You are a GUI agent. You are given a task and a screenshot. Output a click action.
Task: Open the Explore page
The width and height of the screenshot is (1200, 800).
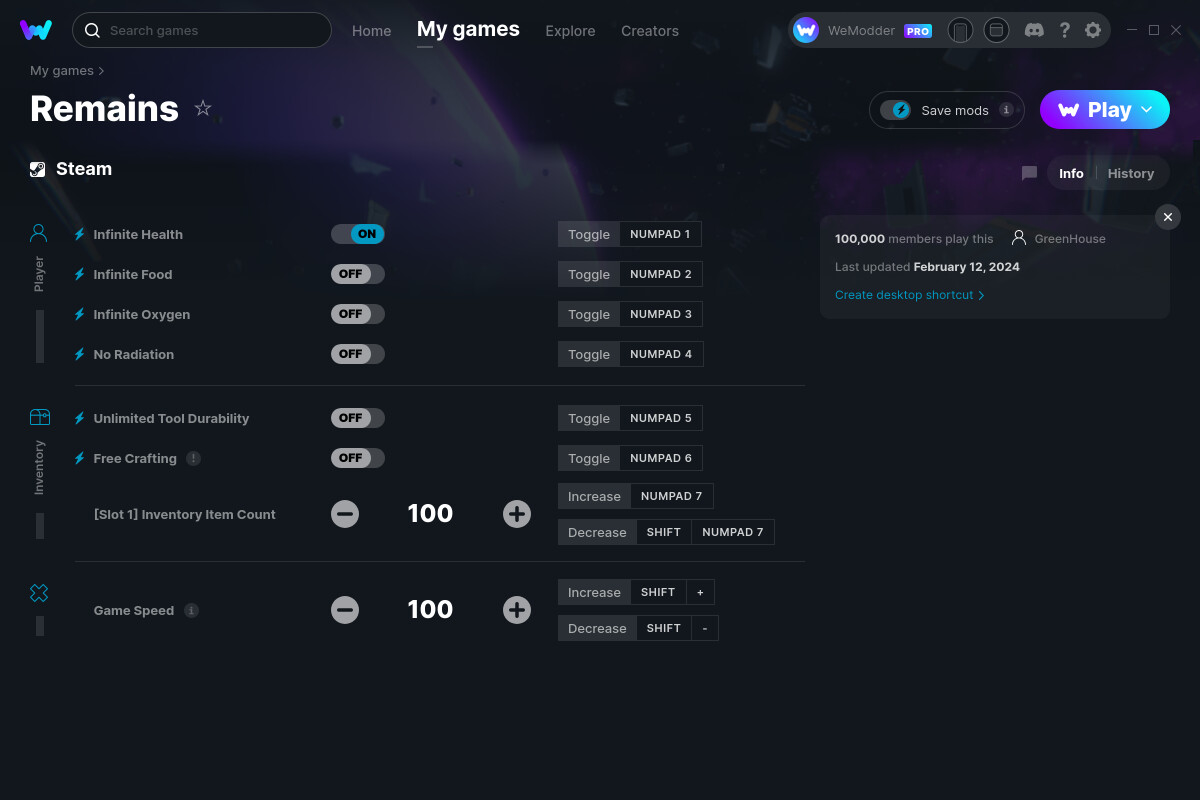570,31
